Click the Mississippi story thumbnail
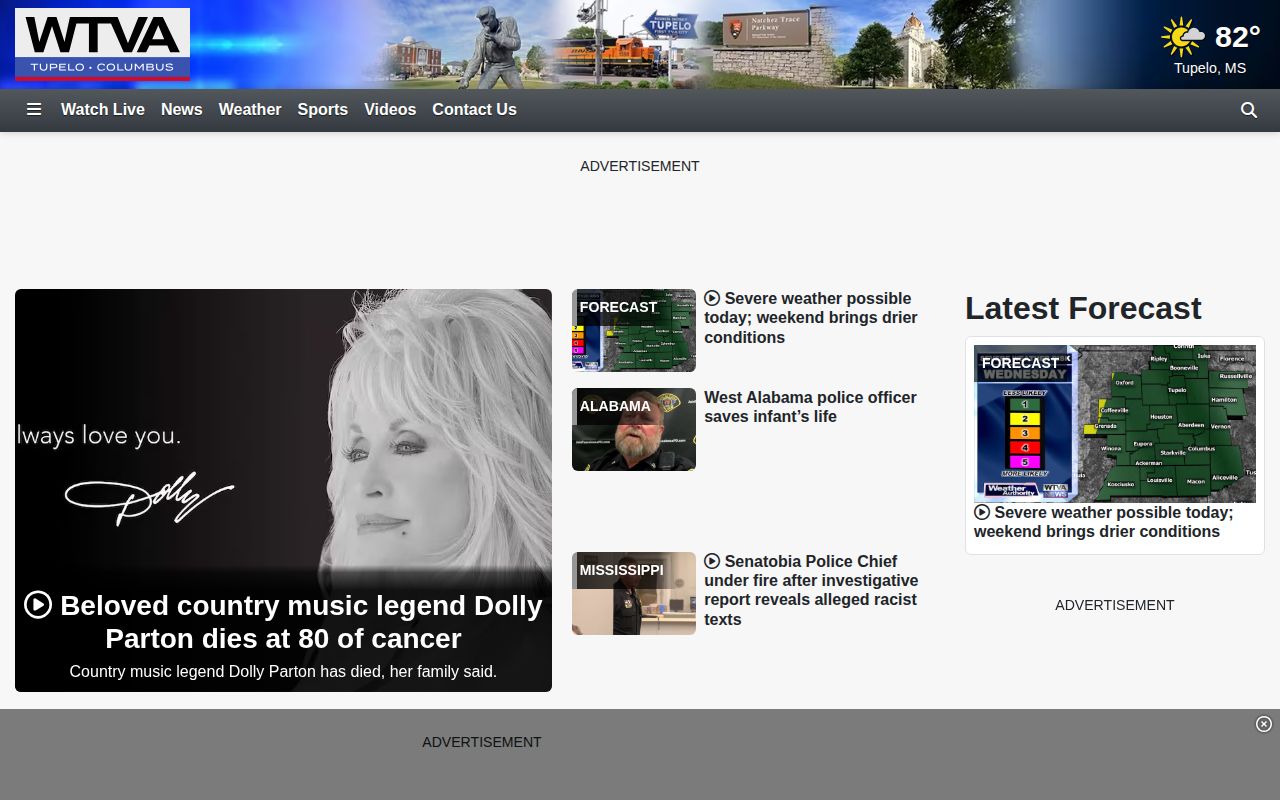This screenshot has height=800, width=1280. click(x=634, y=594)
